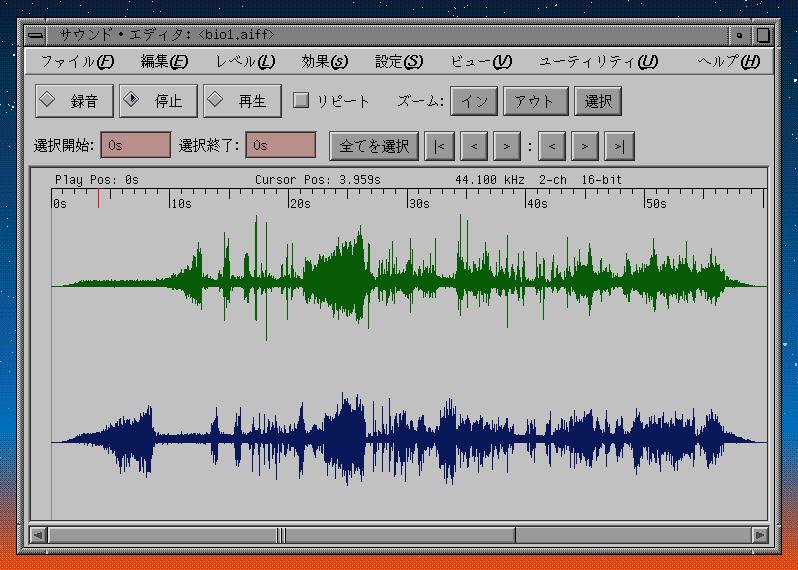Zoom in with the イン button
Viewport: 798px width, 570px height.
click(474, 101)
